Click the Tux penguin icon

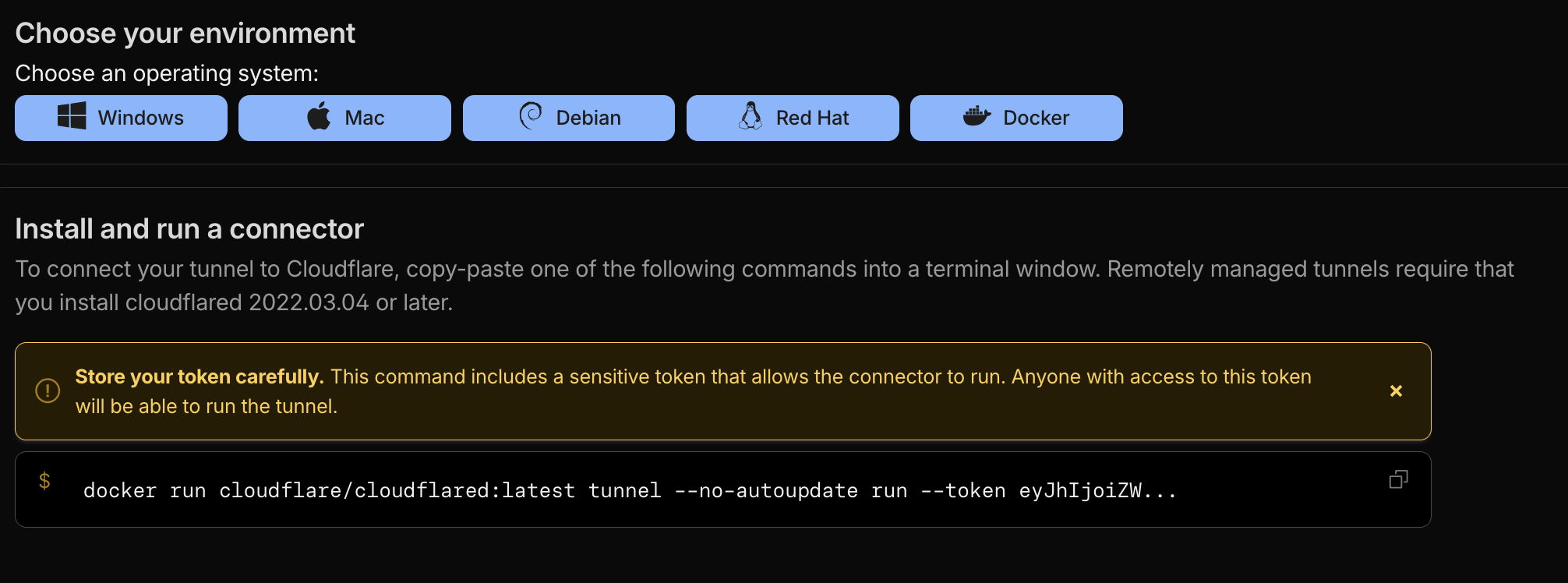(x=750, y=117)
